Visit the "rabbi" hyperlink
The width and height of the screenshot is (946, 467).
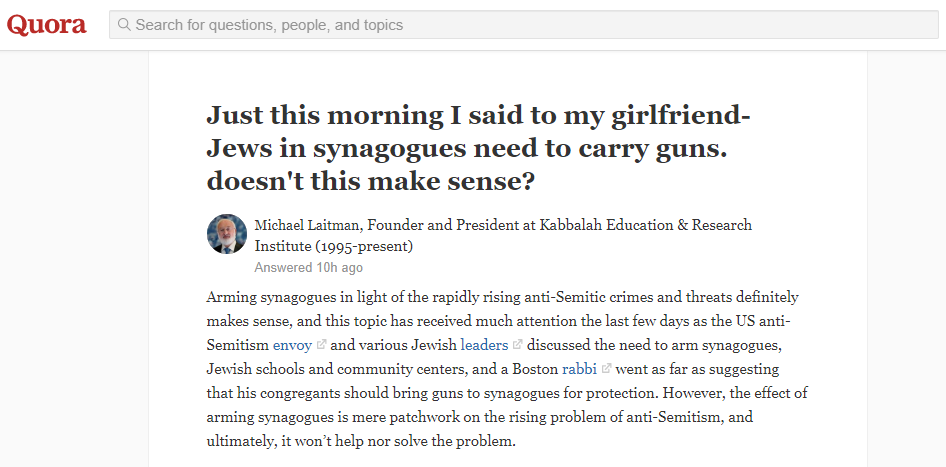579,368
